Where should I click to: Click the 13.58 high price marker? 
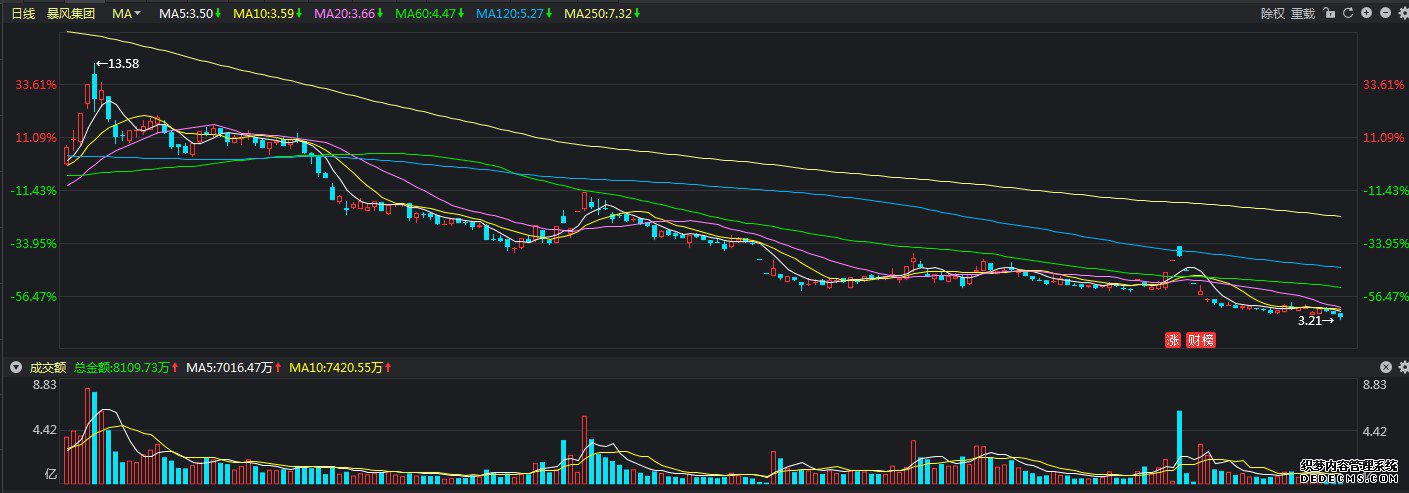[x=118, y=64]
